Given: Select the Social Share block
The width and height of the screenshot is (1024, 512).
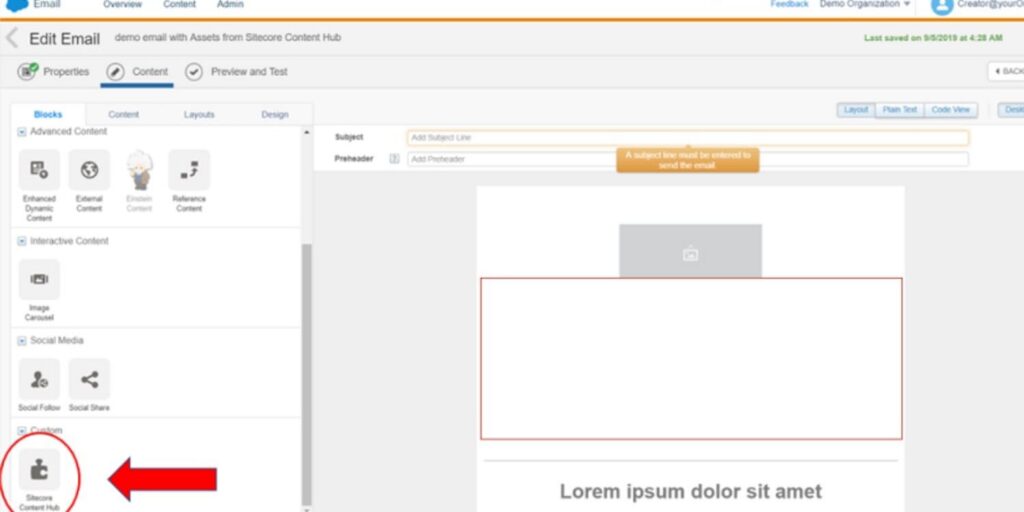Looking at the screenshot, I should [89, 385].
